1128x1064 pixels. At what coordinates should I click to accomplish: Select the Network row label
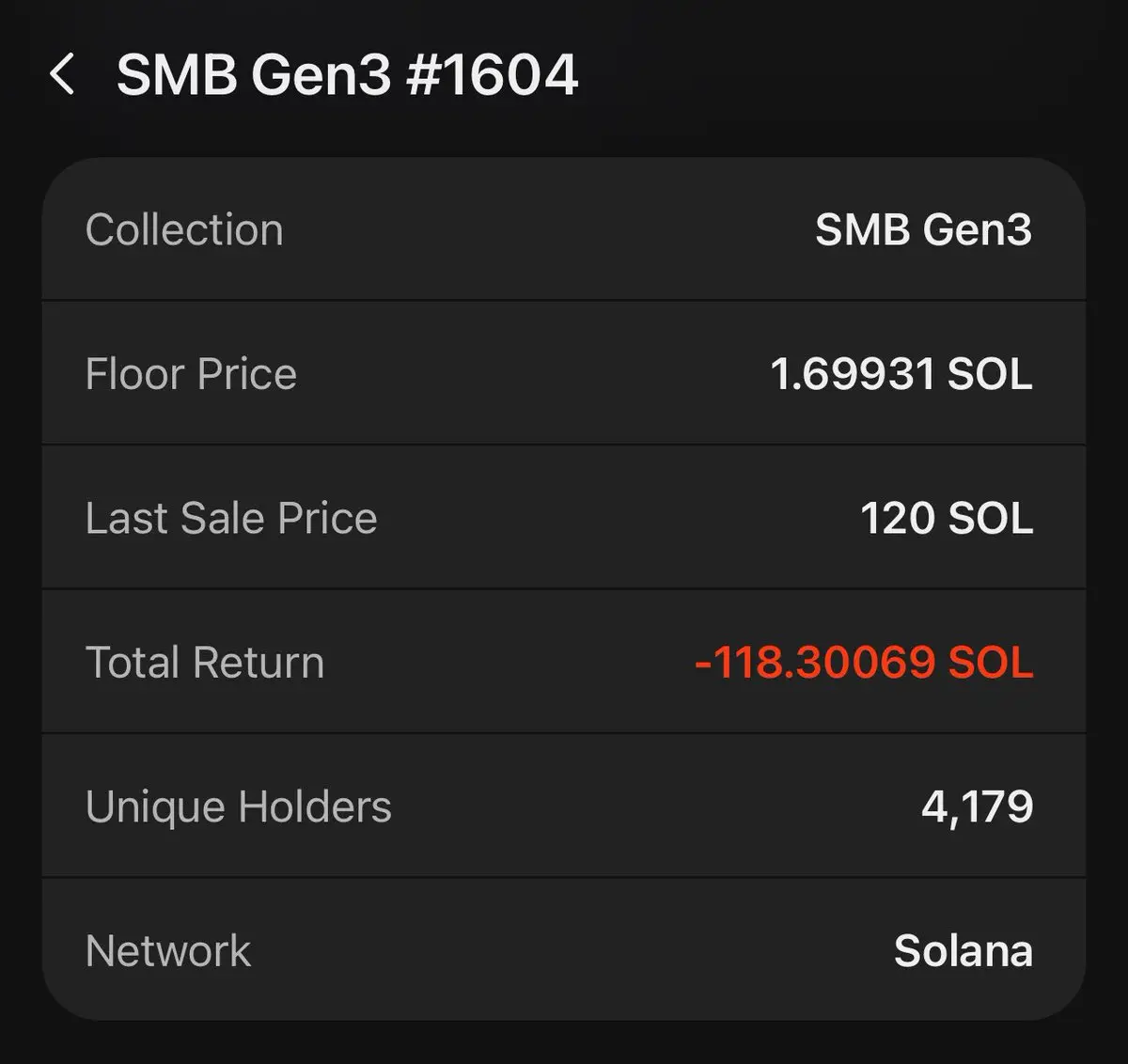(x=168, y=950)
